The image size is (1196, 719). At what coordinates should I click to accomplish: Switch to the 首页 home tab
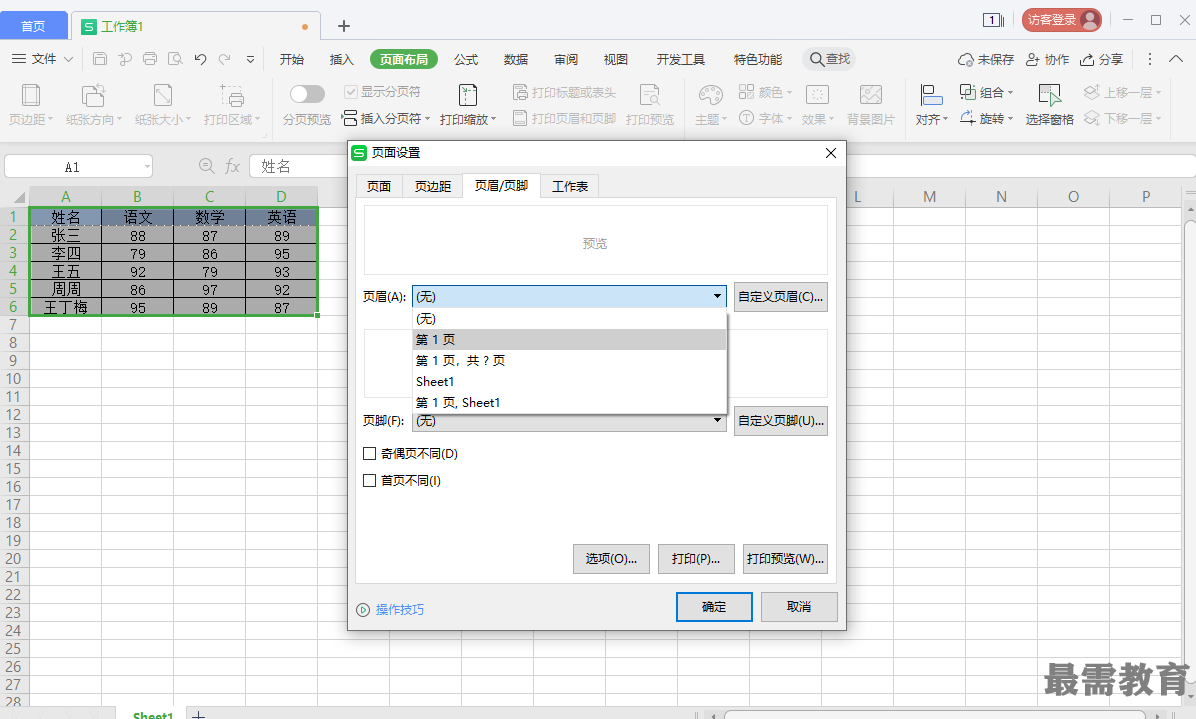(33, 26)
